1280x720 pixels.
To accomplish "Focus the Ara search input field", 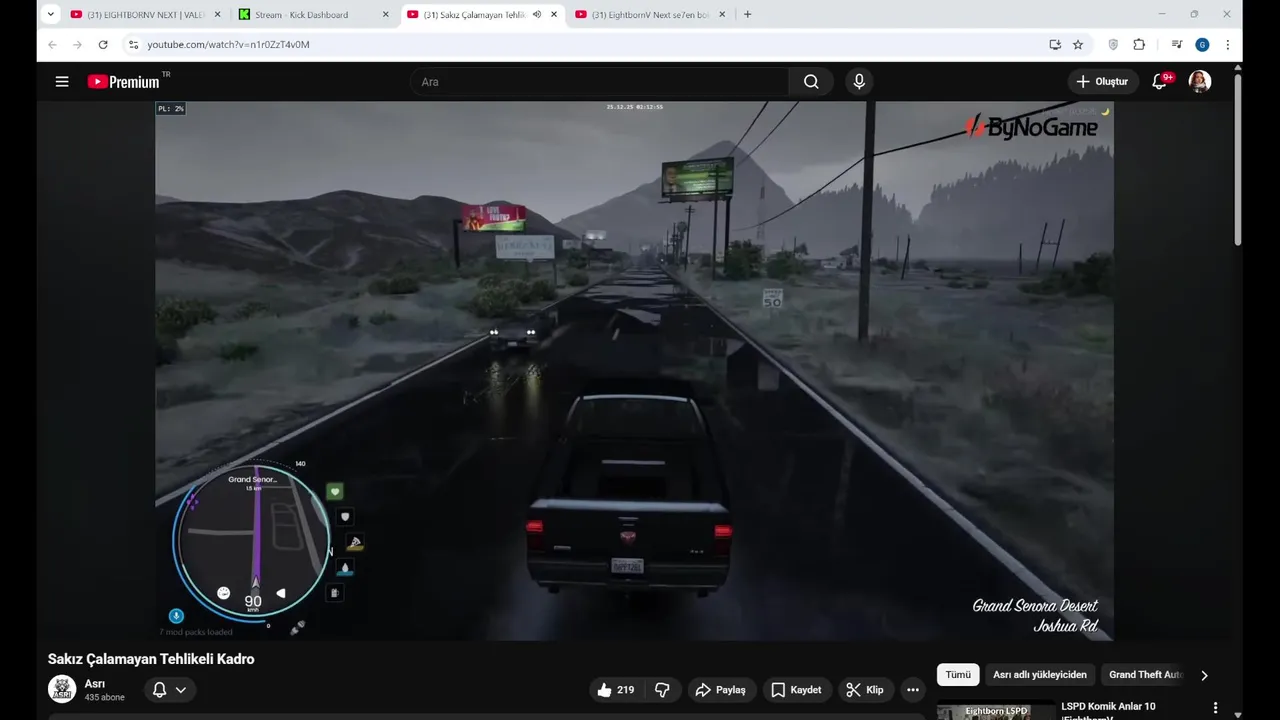I will click(600, 82).
